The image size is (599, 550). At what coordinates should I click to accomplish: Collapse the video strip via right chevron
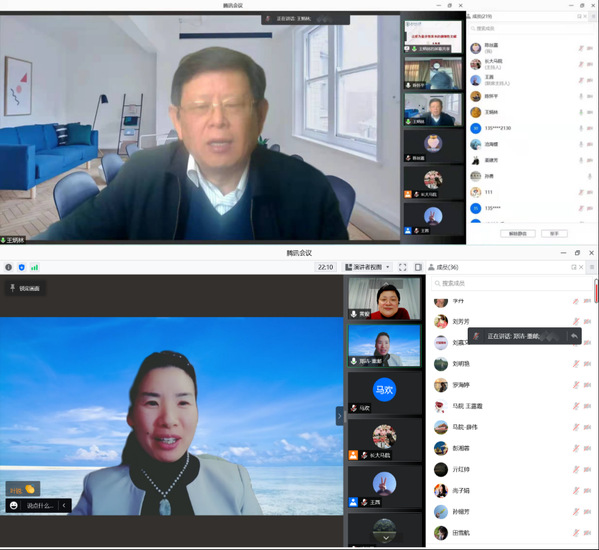coord(340,416)
